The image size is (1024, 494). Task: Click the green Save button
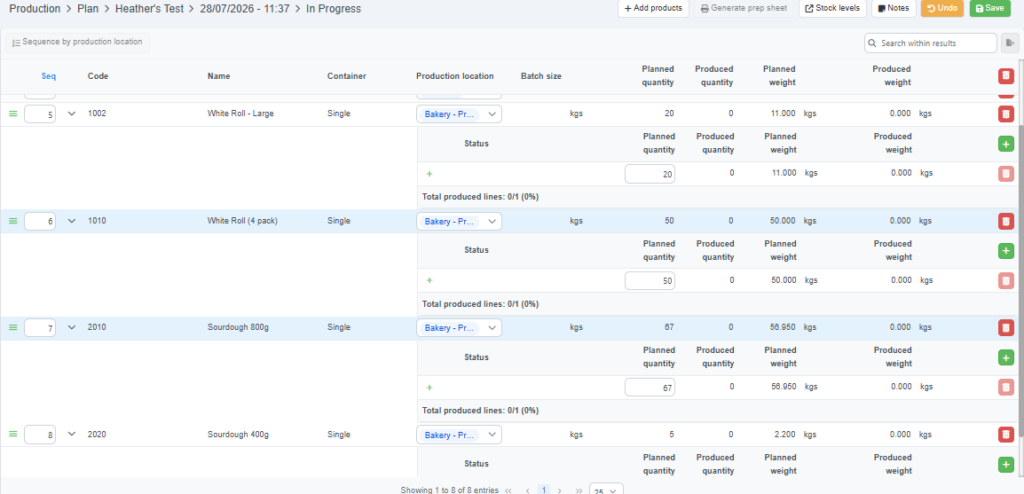coord(990,8)
